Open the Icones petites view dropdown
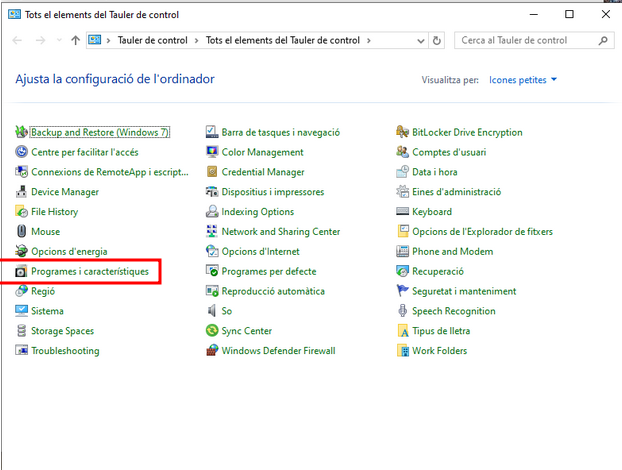This screenshot has width=622, height=470. click(x=523, y=80)
